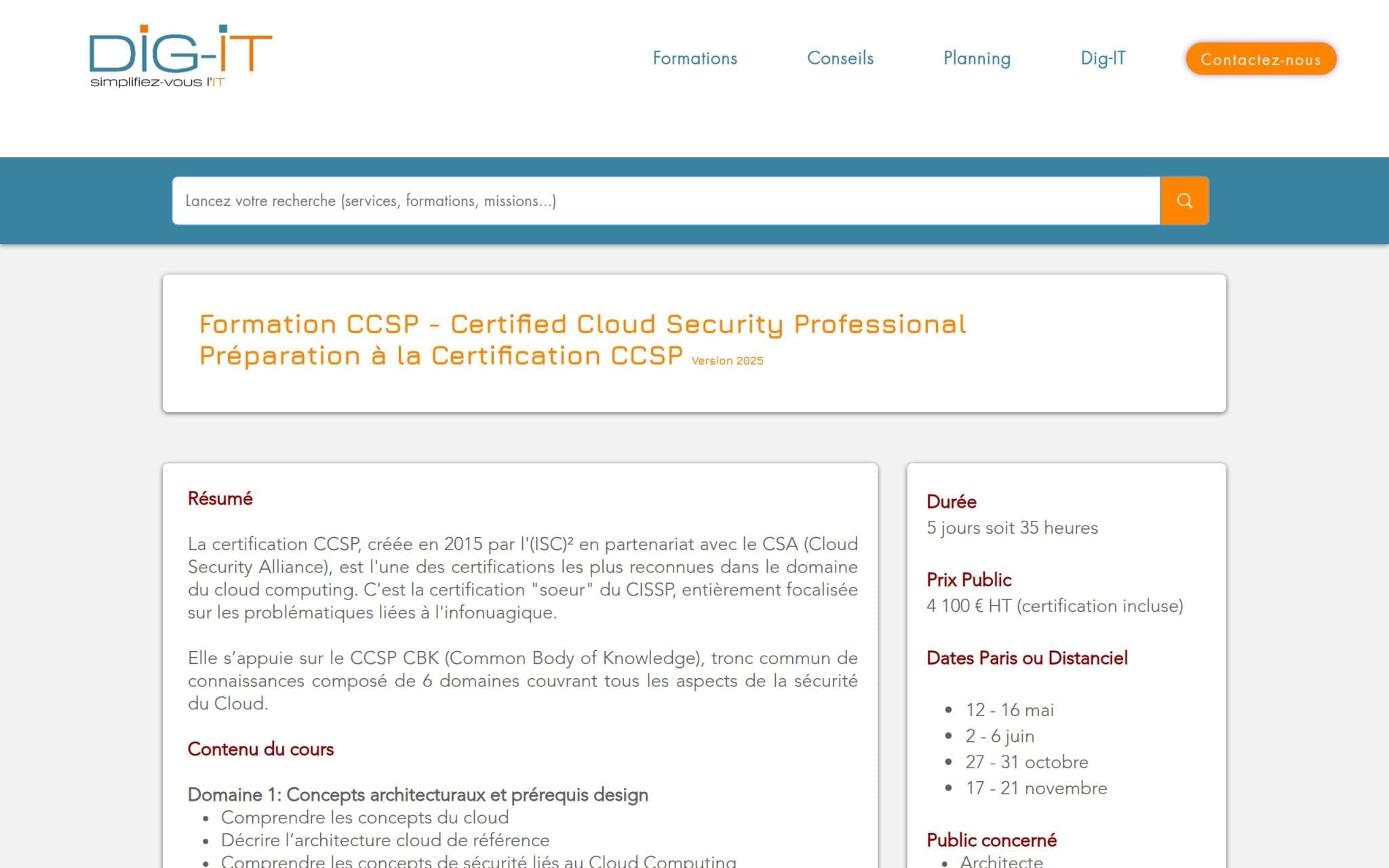Click '5 jours soit 35 heures'
The image size is (1389, 868).
1012,528
